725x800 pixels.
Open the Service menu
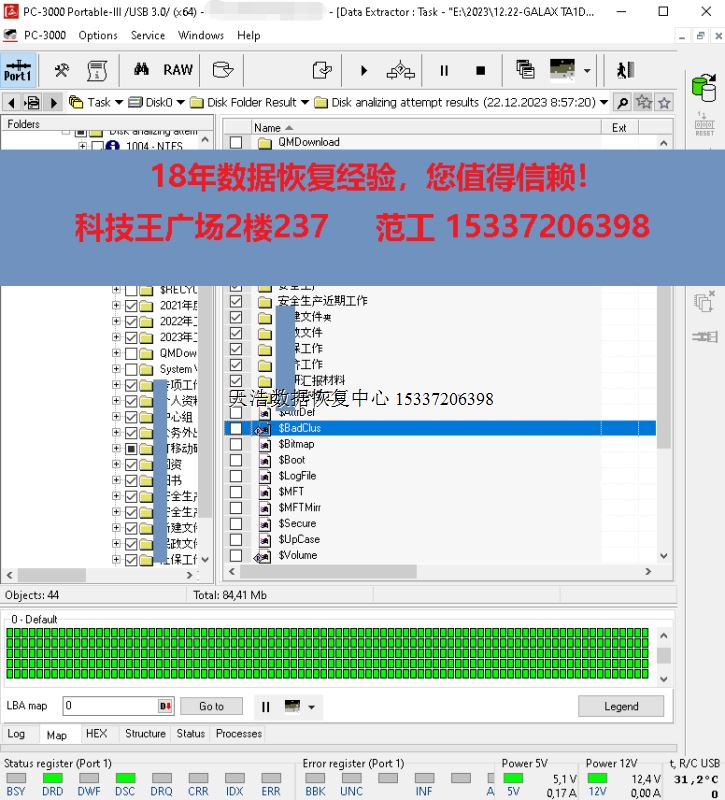coord(148,35)
